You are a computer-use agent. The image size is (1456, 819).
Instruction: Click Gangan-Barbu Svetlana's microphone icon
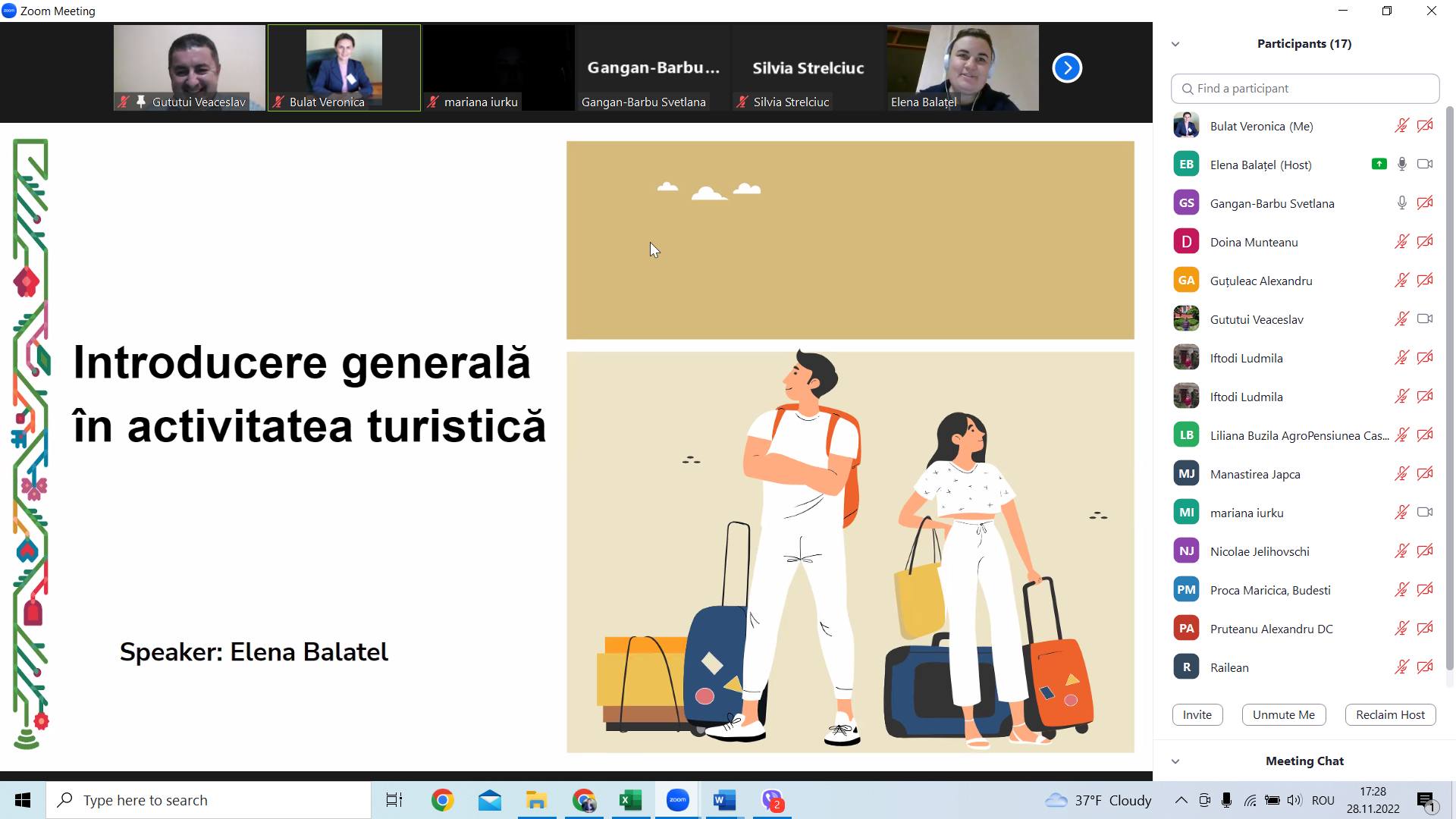coord(1402,202)
